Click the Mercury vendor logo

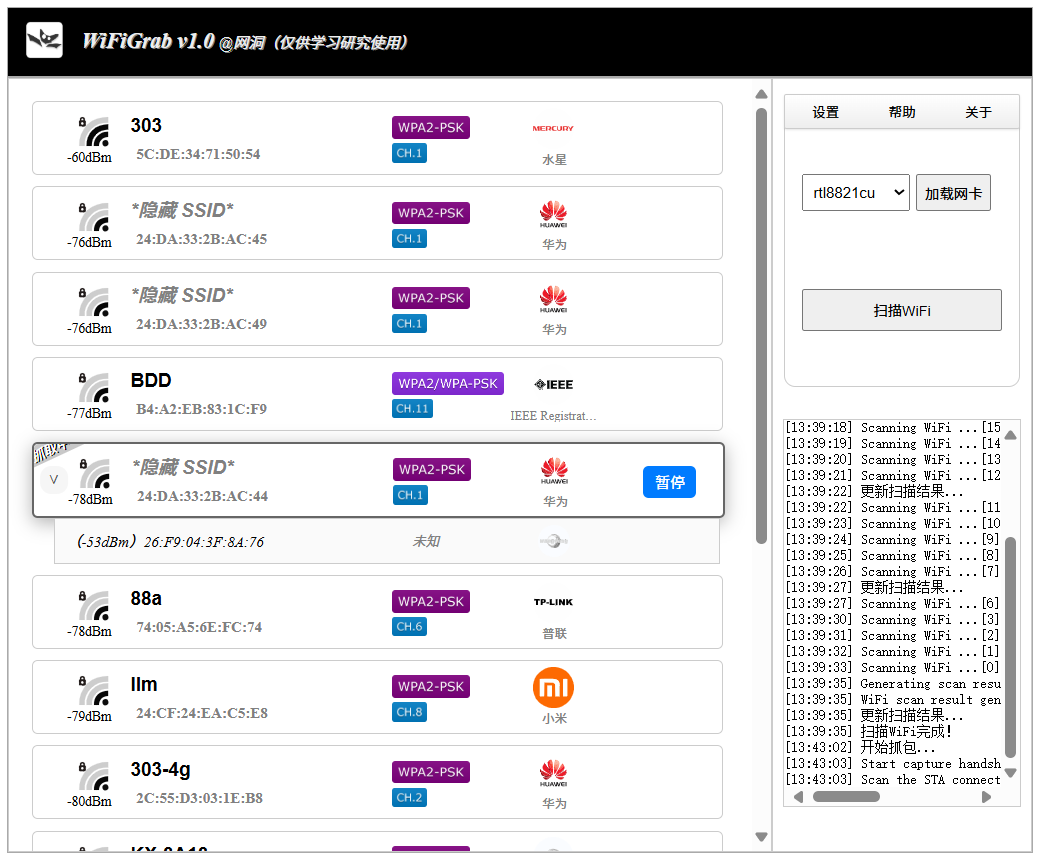(553, 128)
